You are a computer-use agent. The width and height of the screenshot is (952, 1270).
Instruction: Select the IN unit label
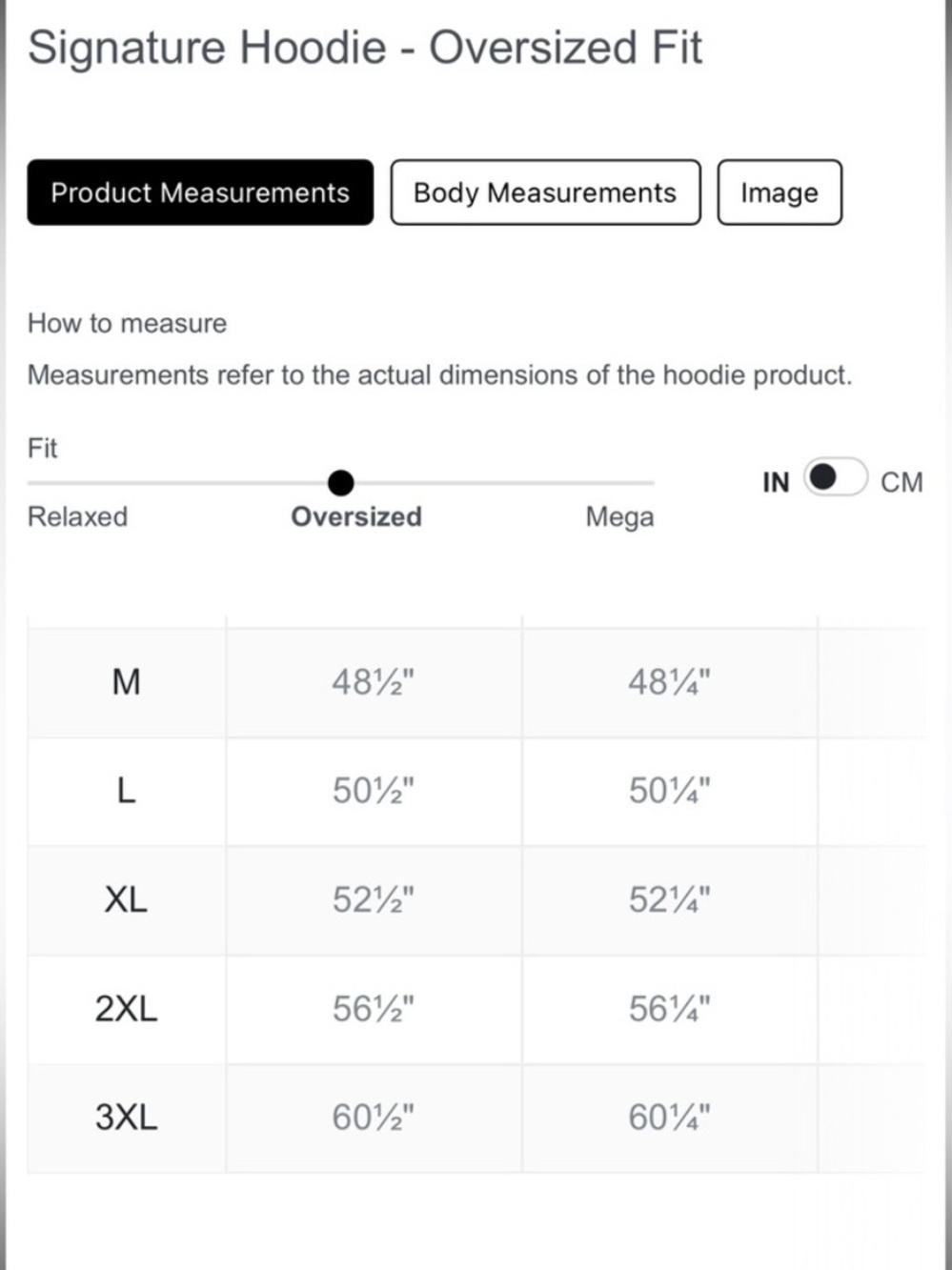pos(776,482)
